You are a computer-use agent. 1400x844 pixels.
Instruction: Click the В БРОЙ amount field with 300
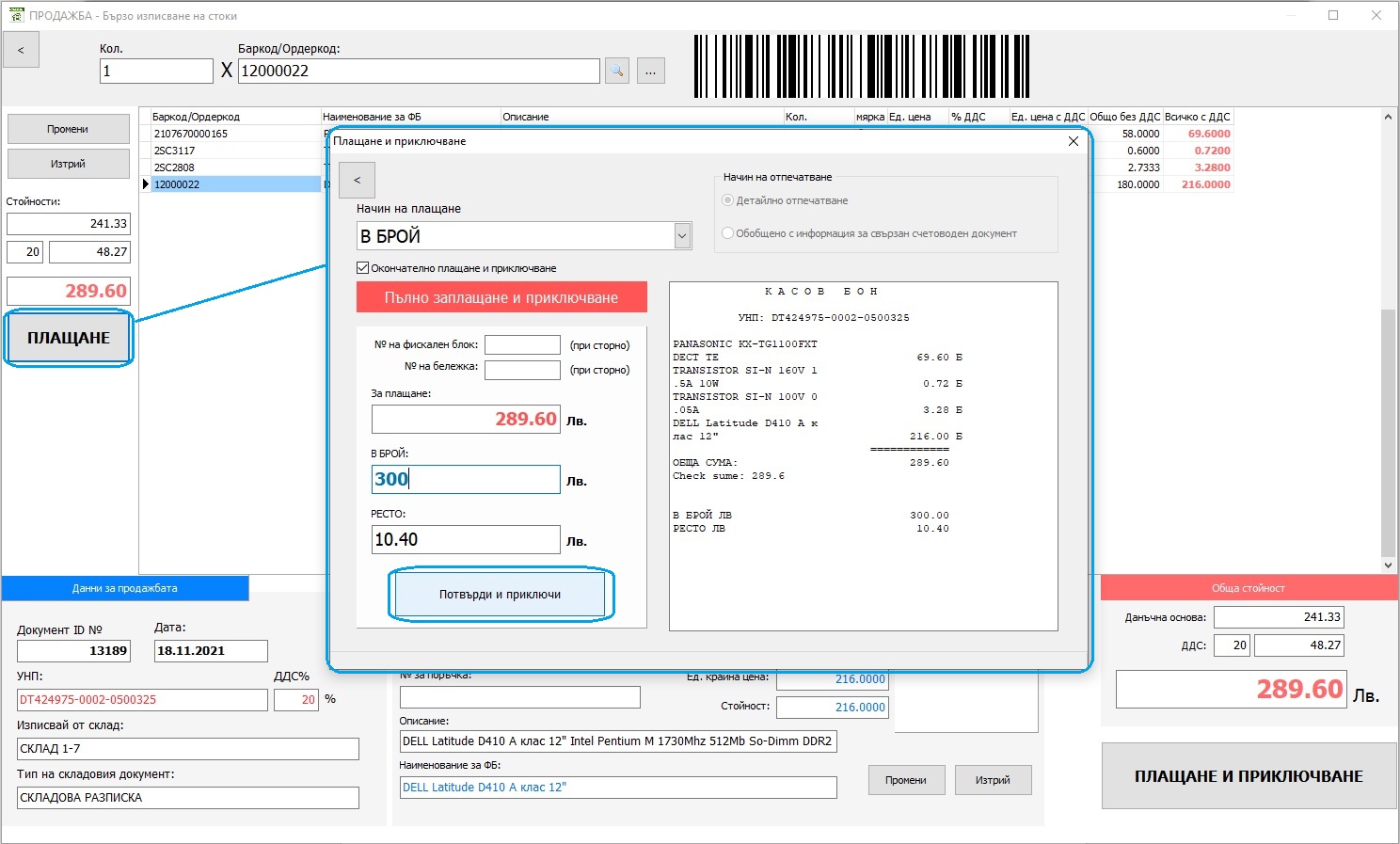point(466,479)
